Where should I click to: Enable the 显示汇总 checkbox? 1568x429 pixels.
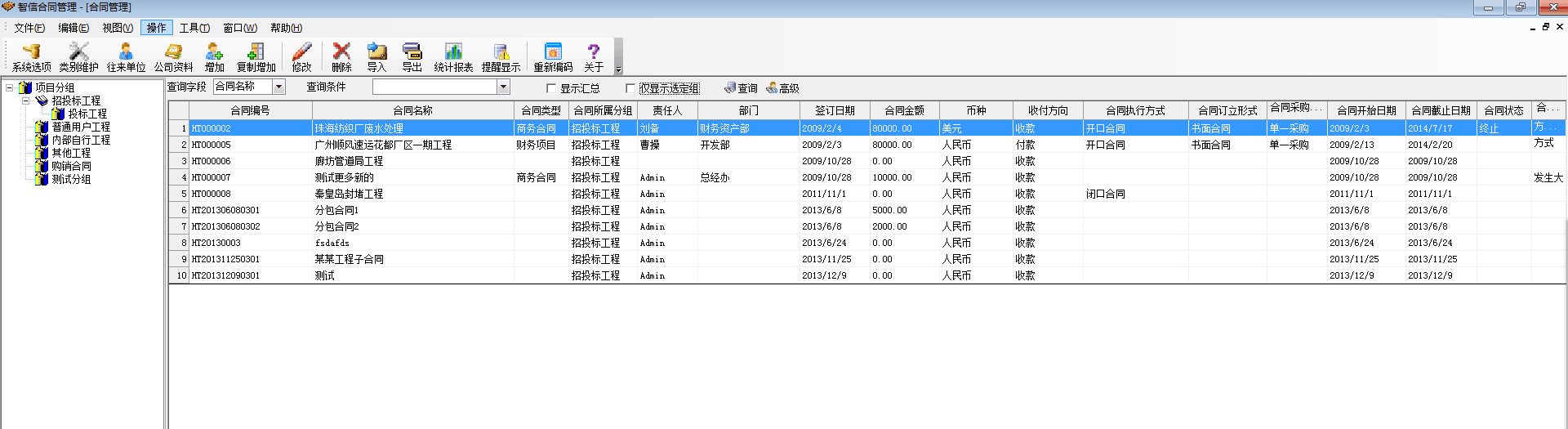tap(551, 88)
